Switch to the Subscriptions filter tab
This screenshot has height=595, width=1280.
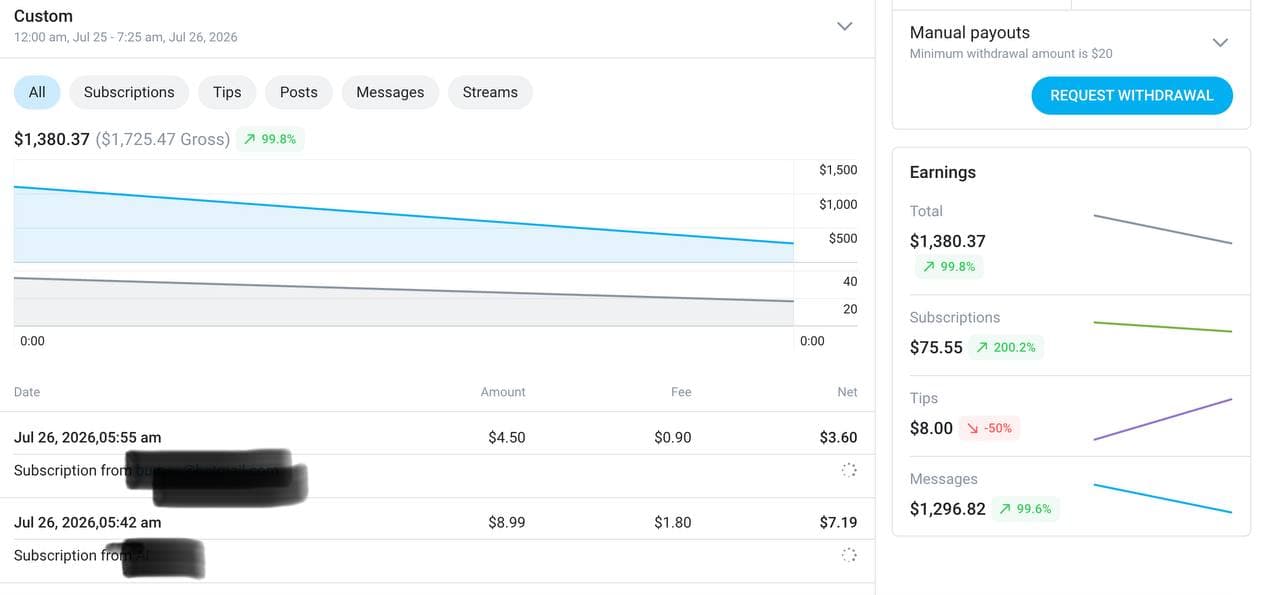coord(129,92)
